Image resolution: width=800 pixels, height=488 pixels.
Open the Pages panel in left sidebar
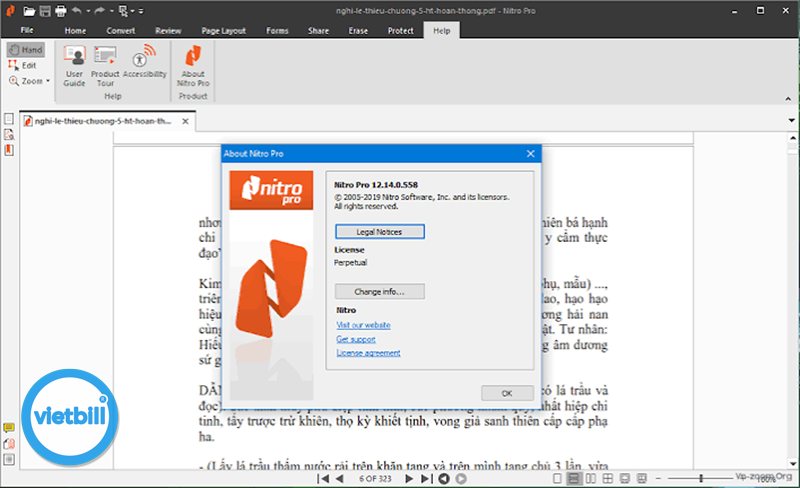9,119
